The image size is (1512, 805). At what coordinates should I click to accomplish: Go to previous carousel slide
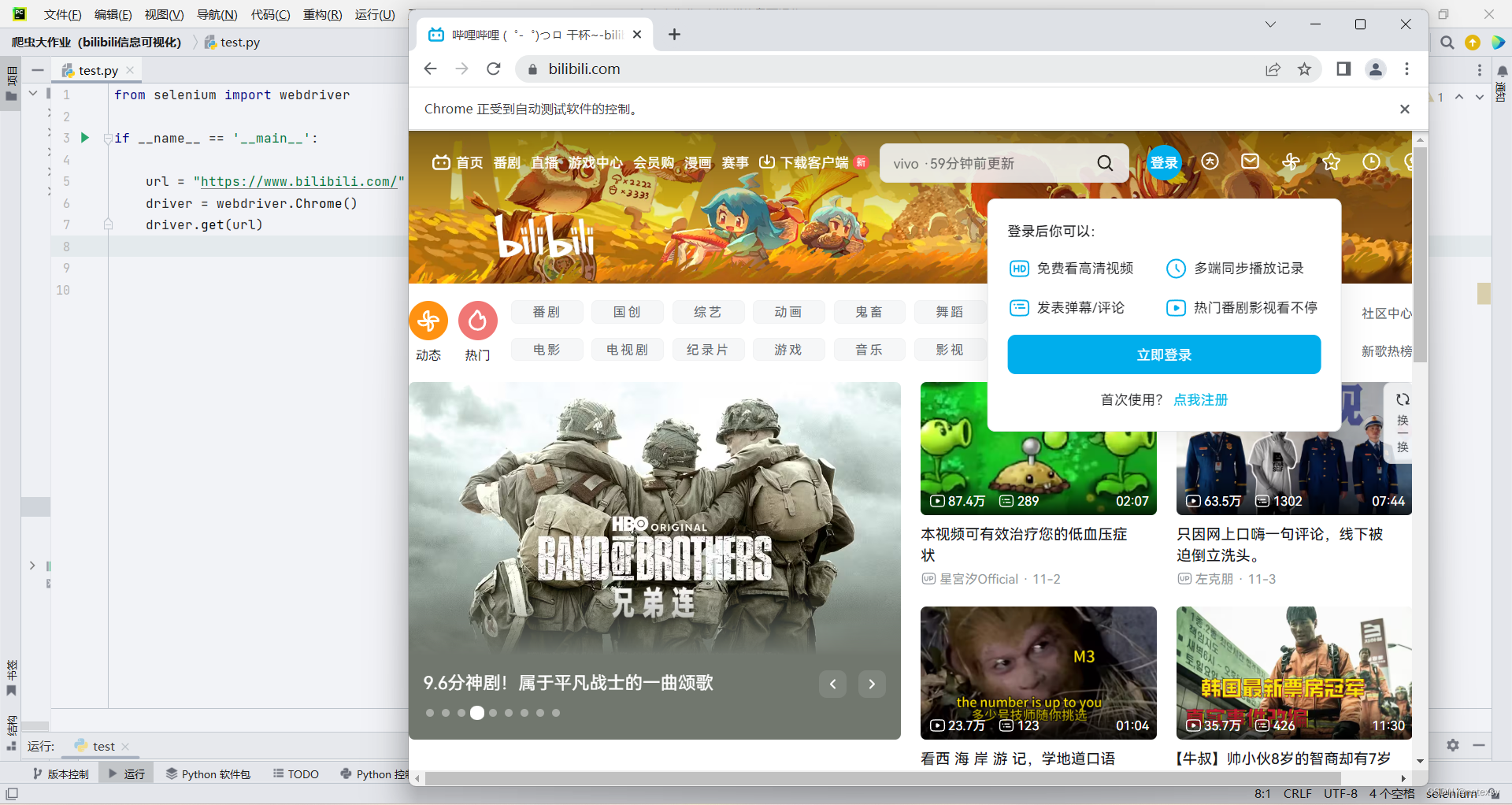tap(832, 684)
